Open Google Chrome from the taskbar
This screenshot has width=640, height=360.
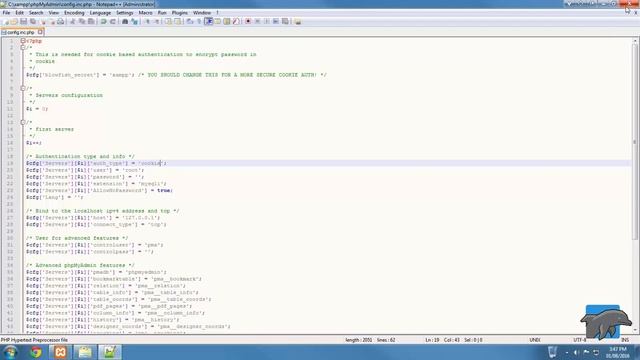36,352
